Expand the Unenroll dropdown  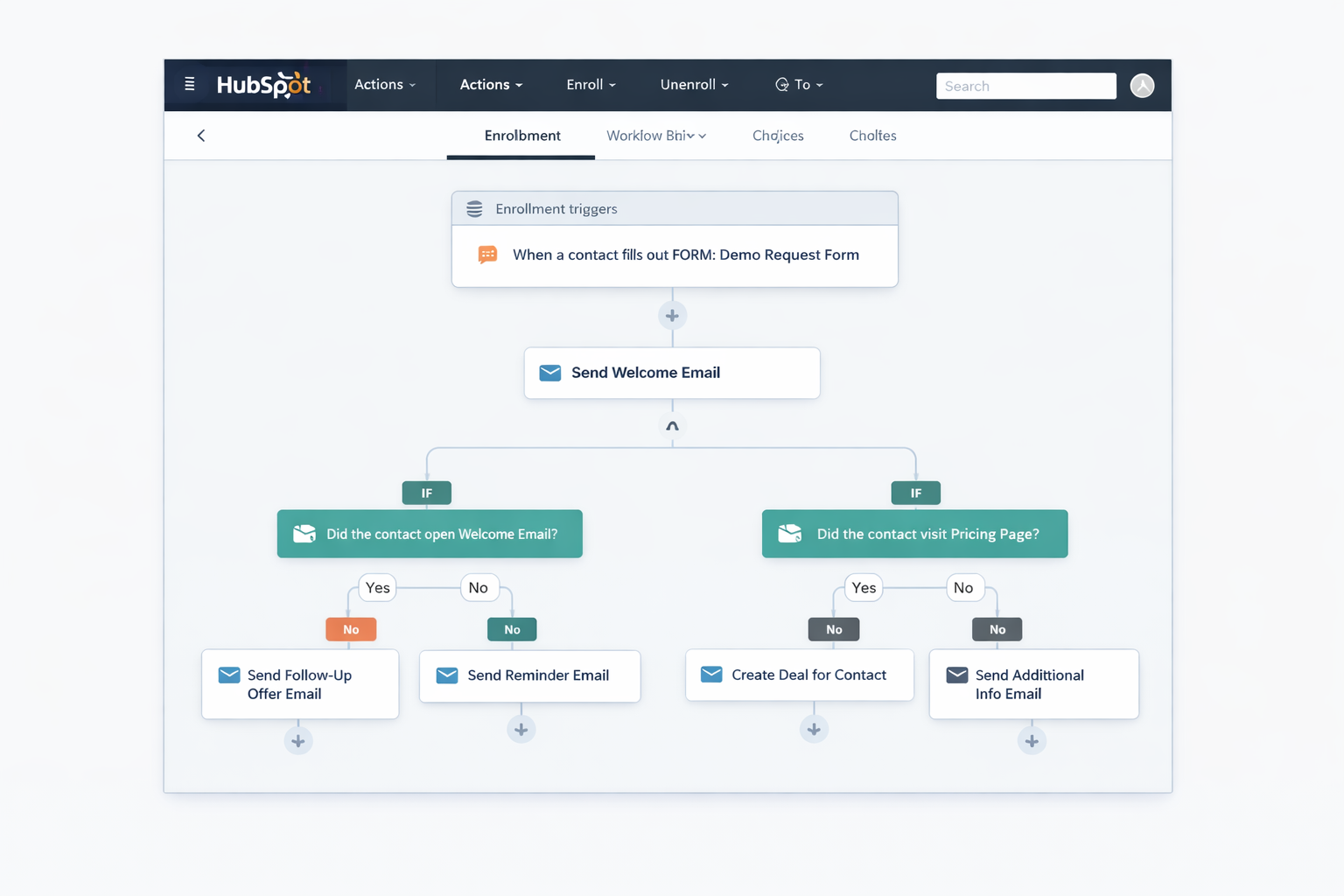694,85
